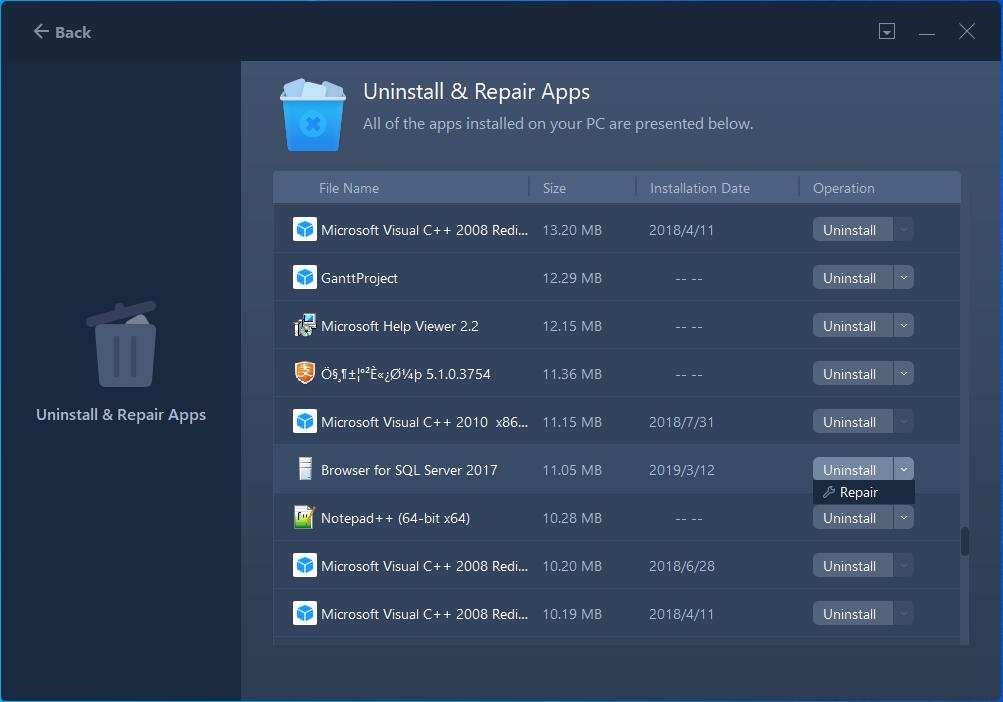Viewport: 1003px width, 702px height.
Task: Click the GanttProject app icon
Action: (x=304, y=277)
